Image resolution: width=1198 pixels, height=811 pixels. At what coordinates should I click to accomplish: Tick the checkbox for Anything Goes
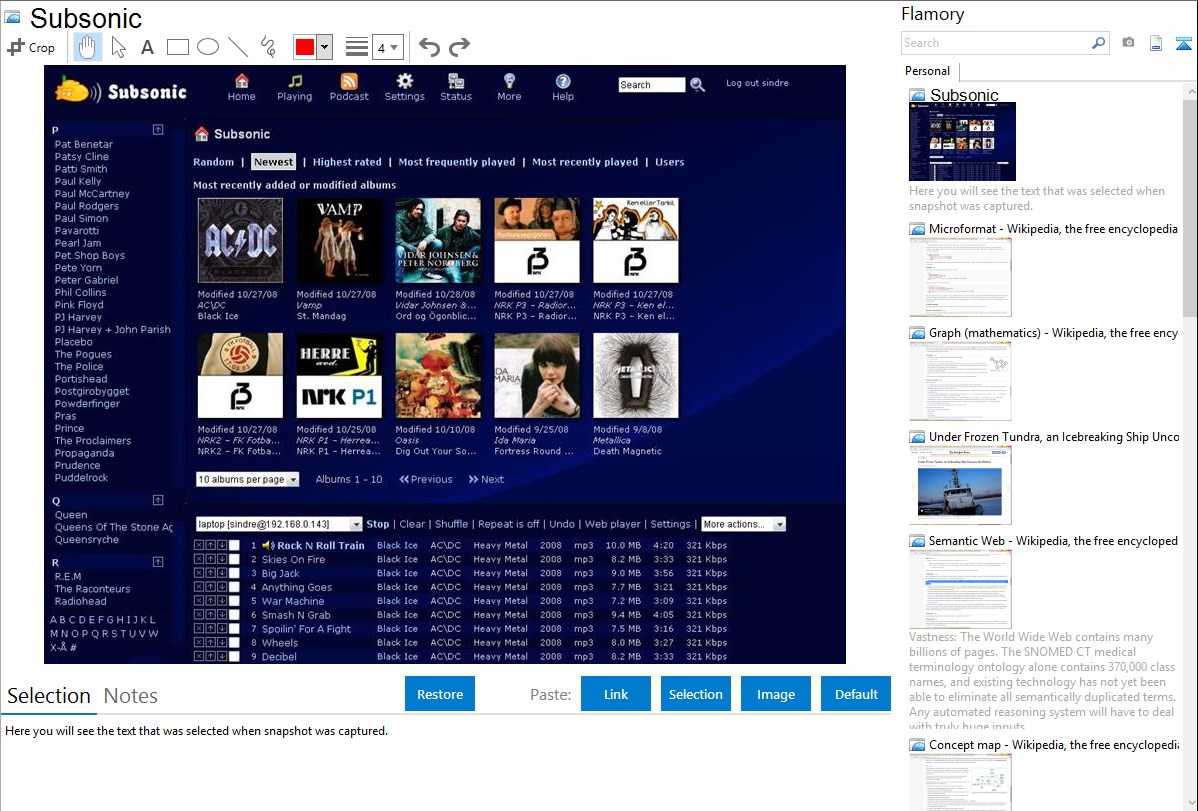tap(235, 587)
